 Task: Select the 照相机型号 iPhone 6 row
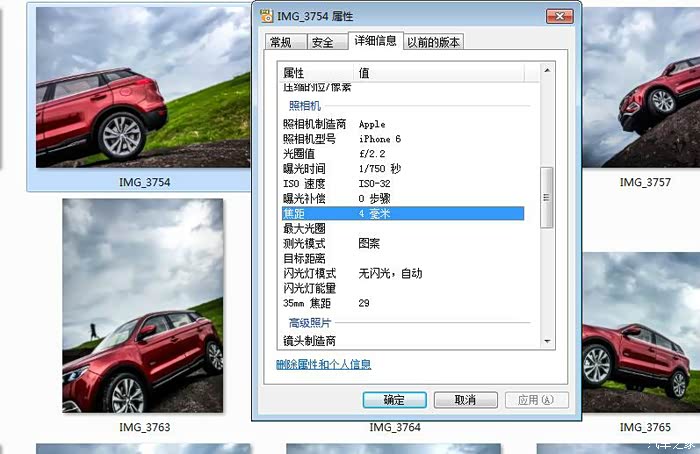(x=403, y=139)
